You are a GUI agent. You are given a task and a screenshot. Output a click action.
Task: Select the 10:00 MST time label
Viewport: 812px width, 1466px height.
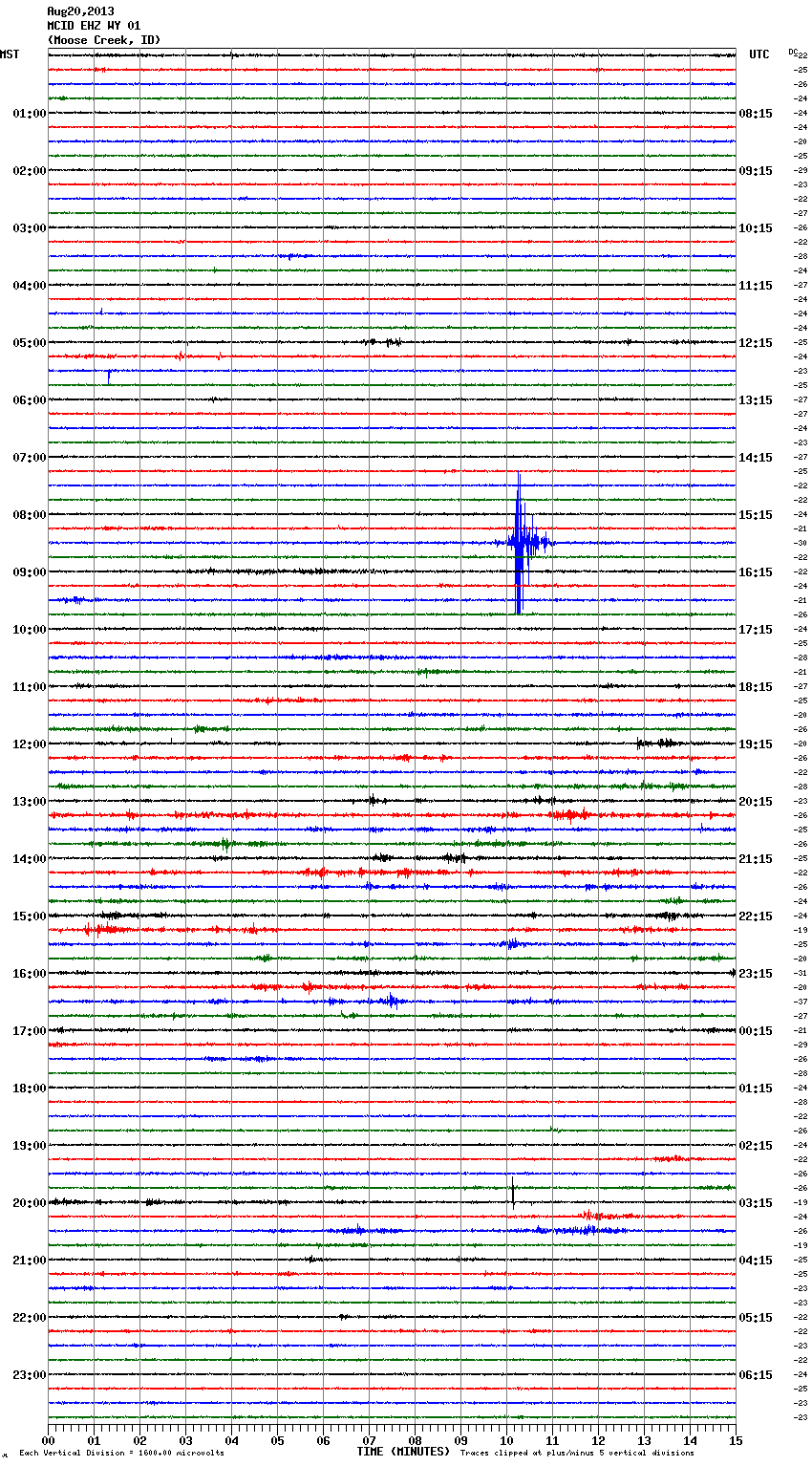coord(30,630)
